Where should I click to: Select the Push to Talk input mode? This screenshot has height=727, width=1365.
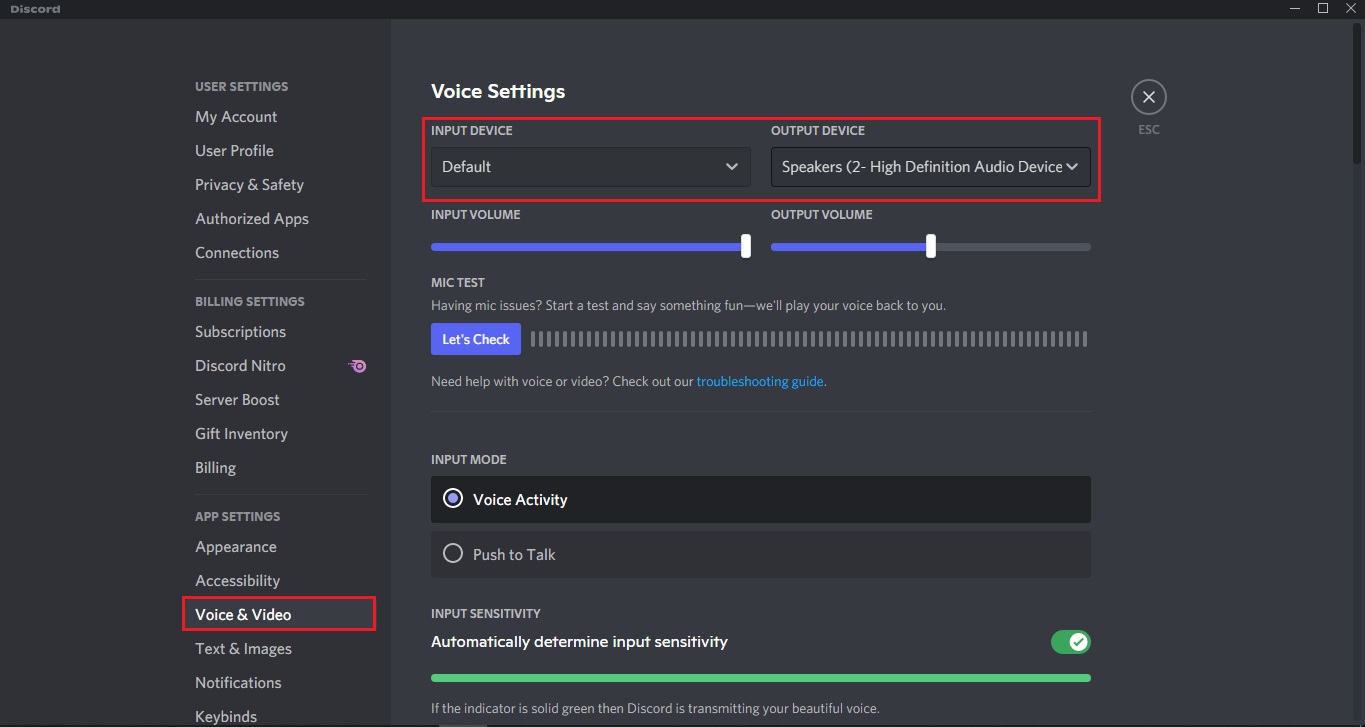(761, 554)
